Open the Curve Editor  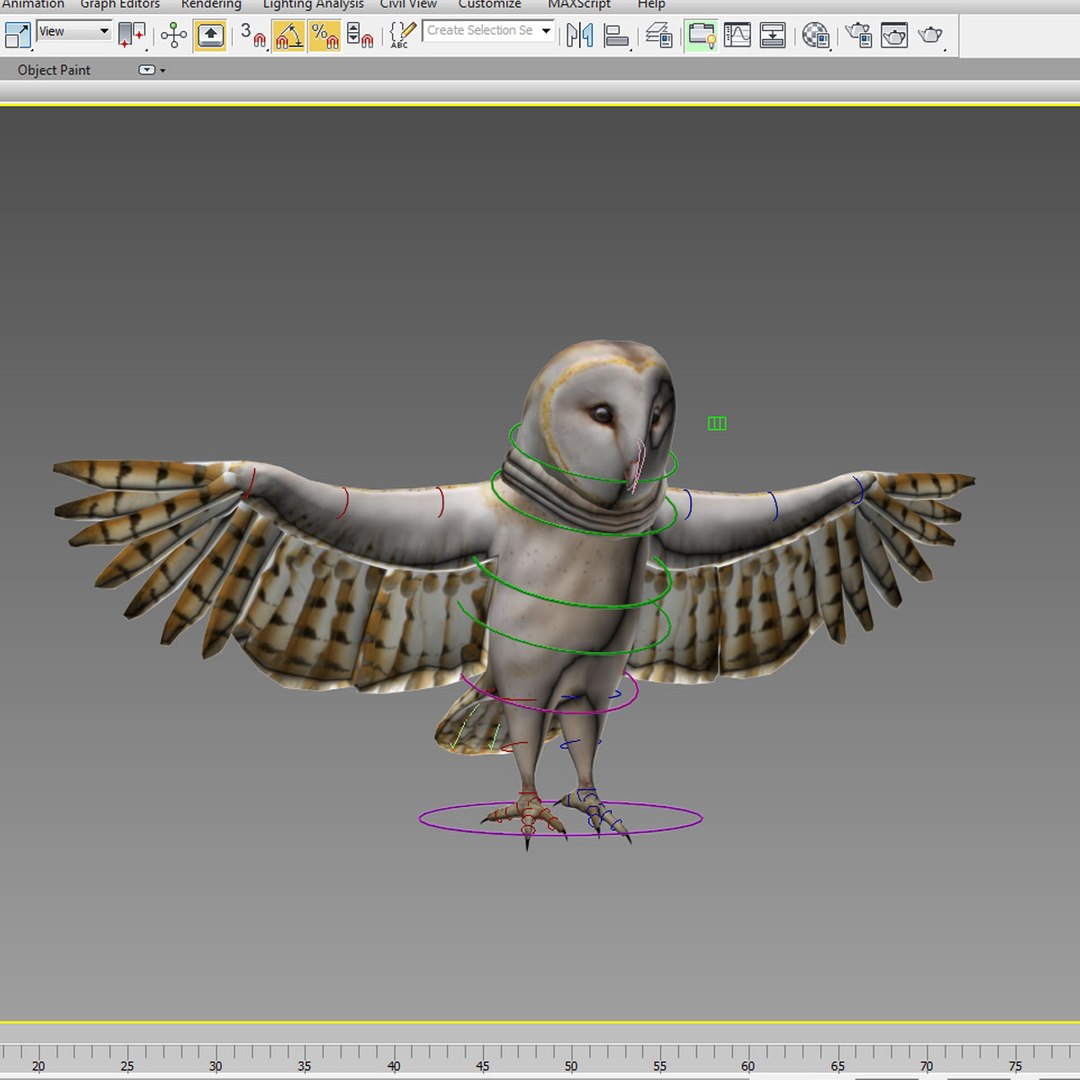pyautogui.click(x=737, y=35)
